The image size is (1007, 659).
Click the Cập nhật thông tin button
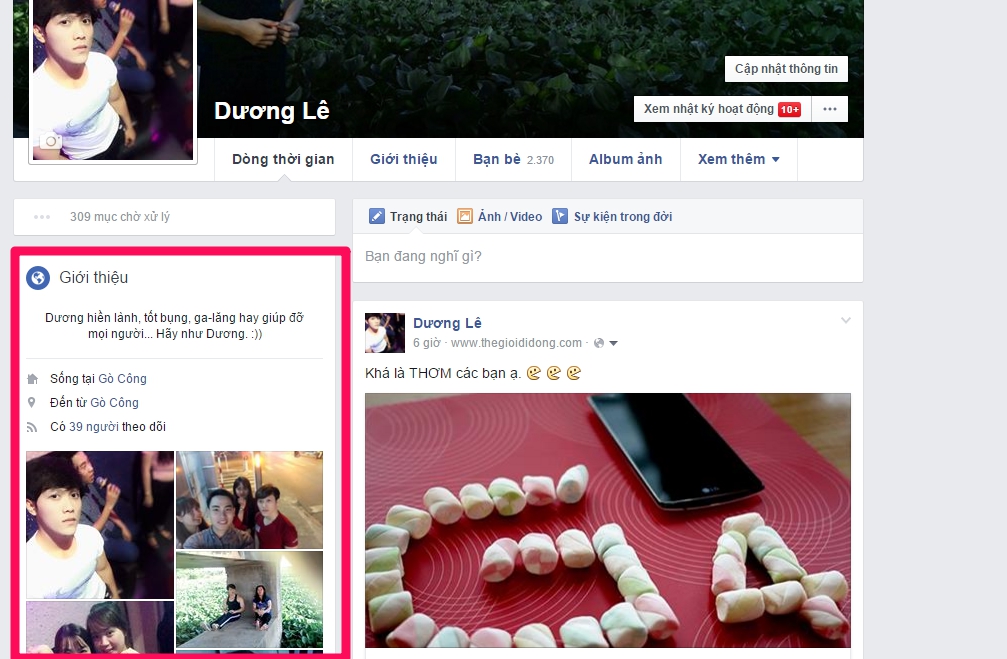[785, 68]
